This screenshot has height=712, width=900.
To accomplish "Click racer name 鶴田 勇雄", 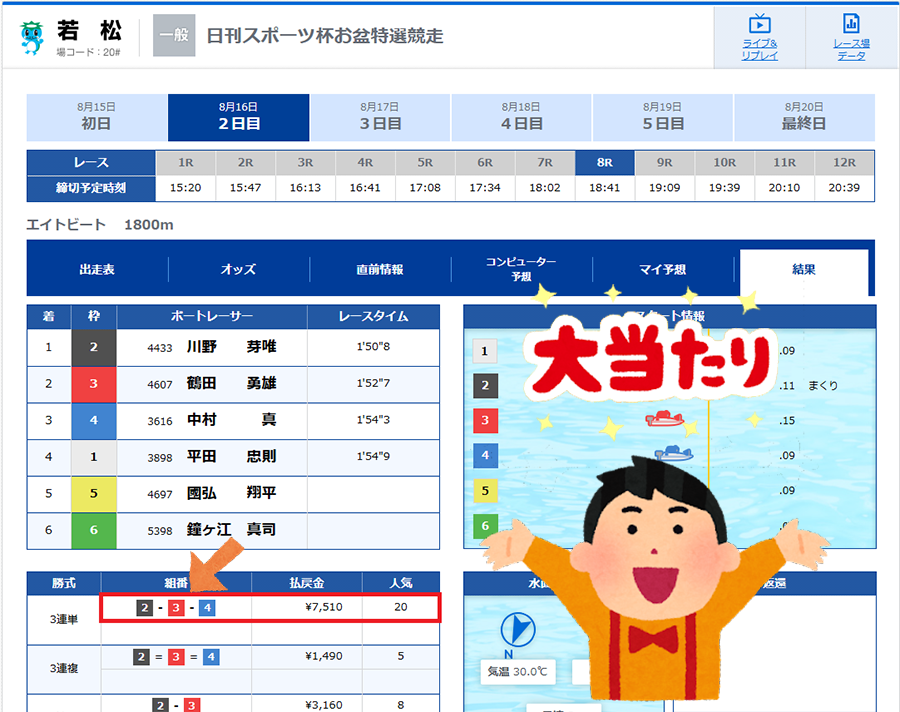I will pyautogui.click(x=231, y=383).
